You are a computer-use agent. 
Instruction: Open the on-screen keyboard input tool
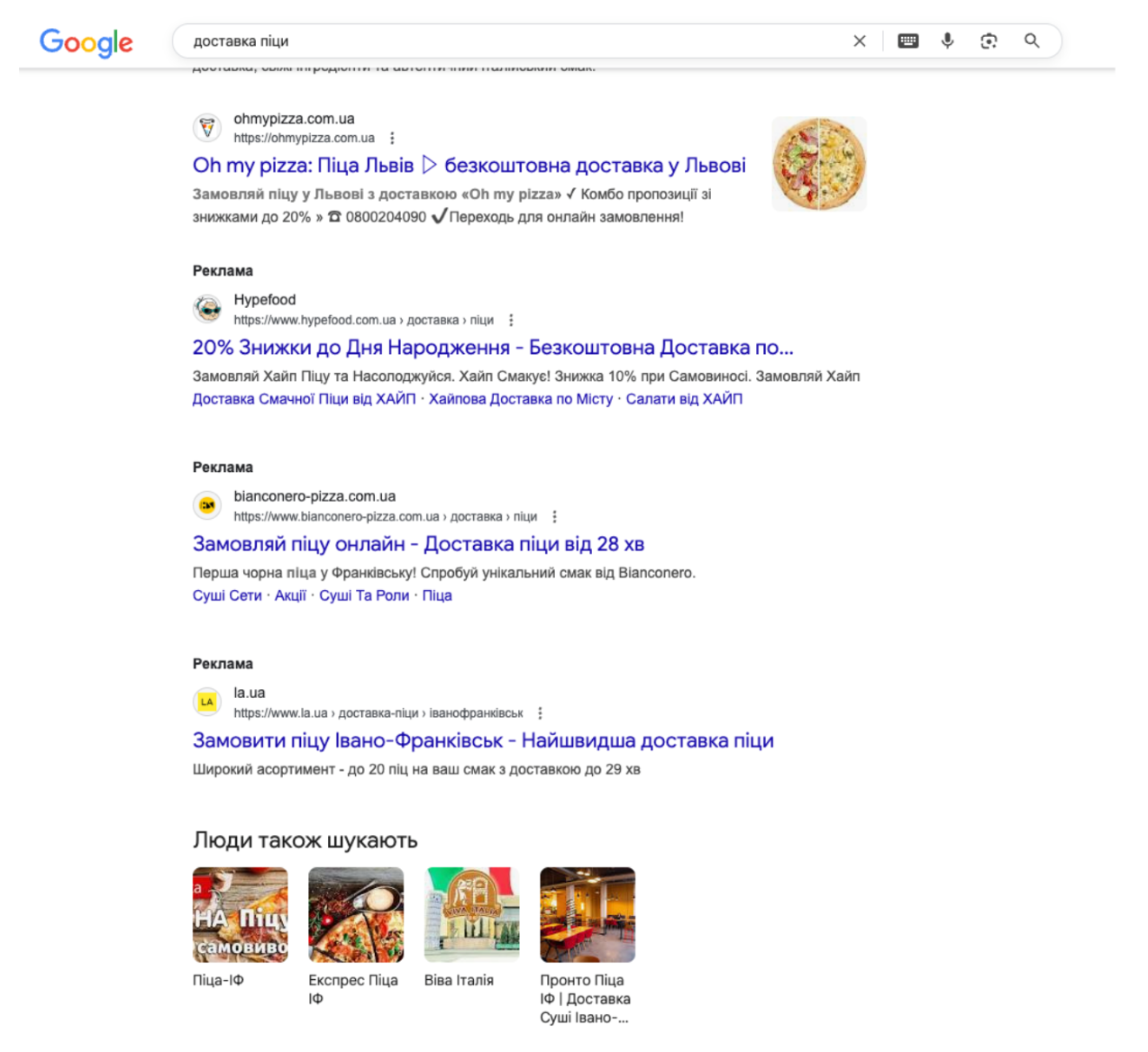(x=907, y=41)
